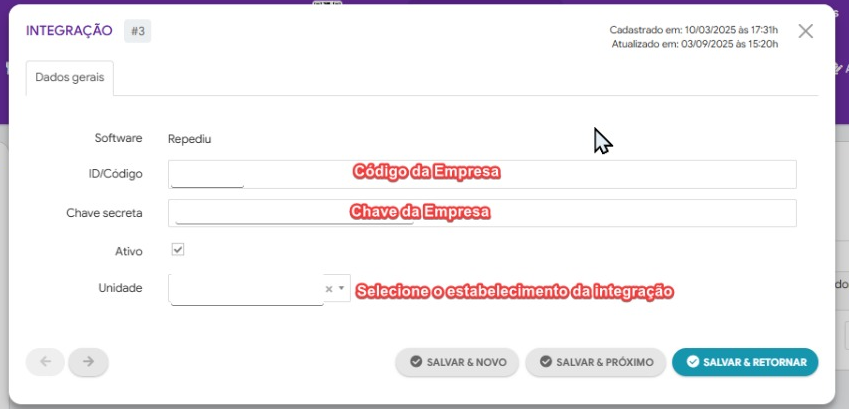
Task: Click the Ativo field label
Action: (129, 250)
